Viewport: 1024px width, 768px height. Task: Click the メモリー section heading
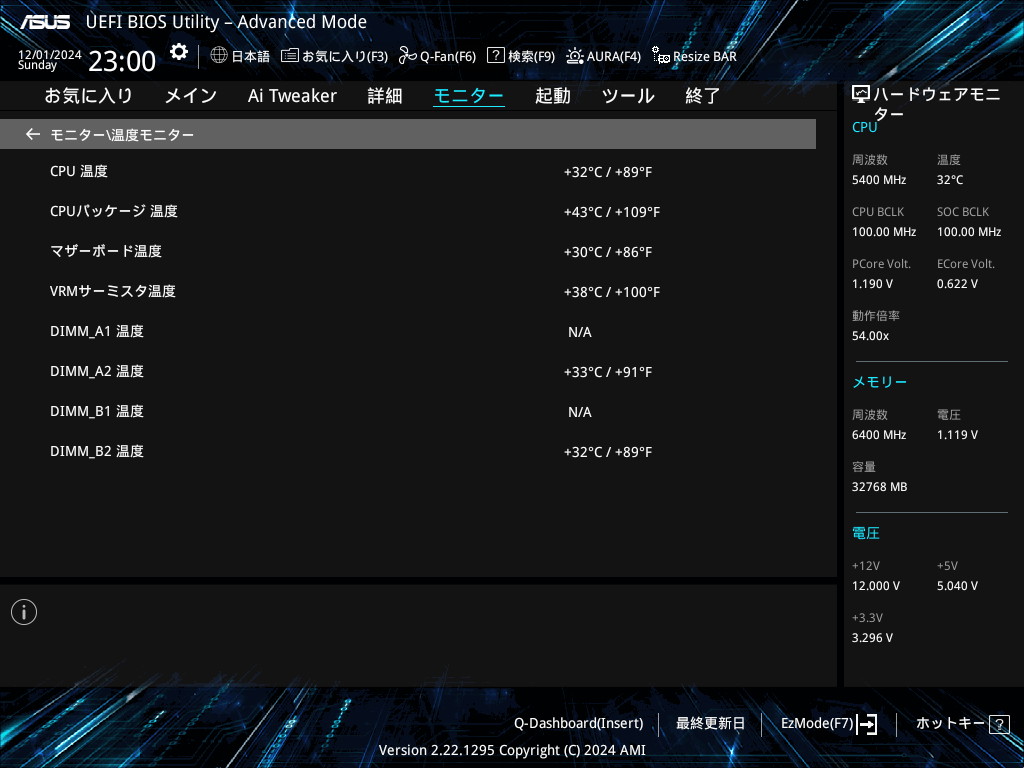pos(880,382)
